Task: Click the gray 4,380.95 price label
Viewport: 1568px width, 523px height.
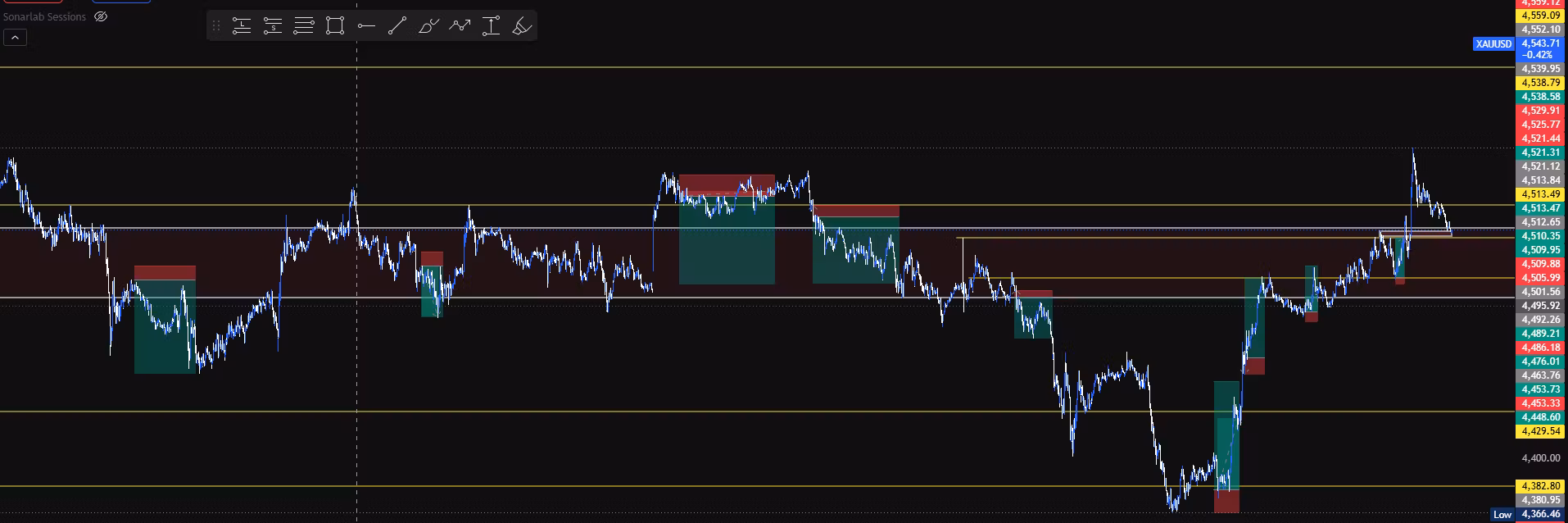Action: point(1541,500)
